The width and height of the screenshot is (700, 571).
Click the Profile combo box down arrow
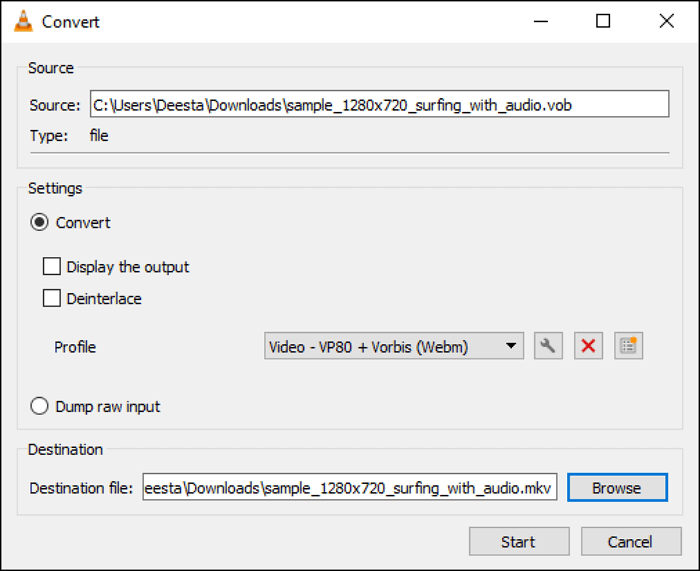tap(511, 347)
